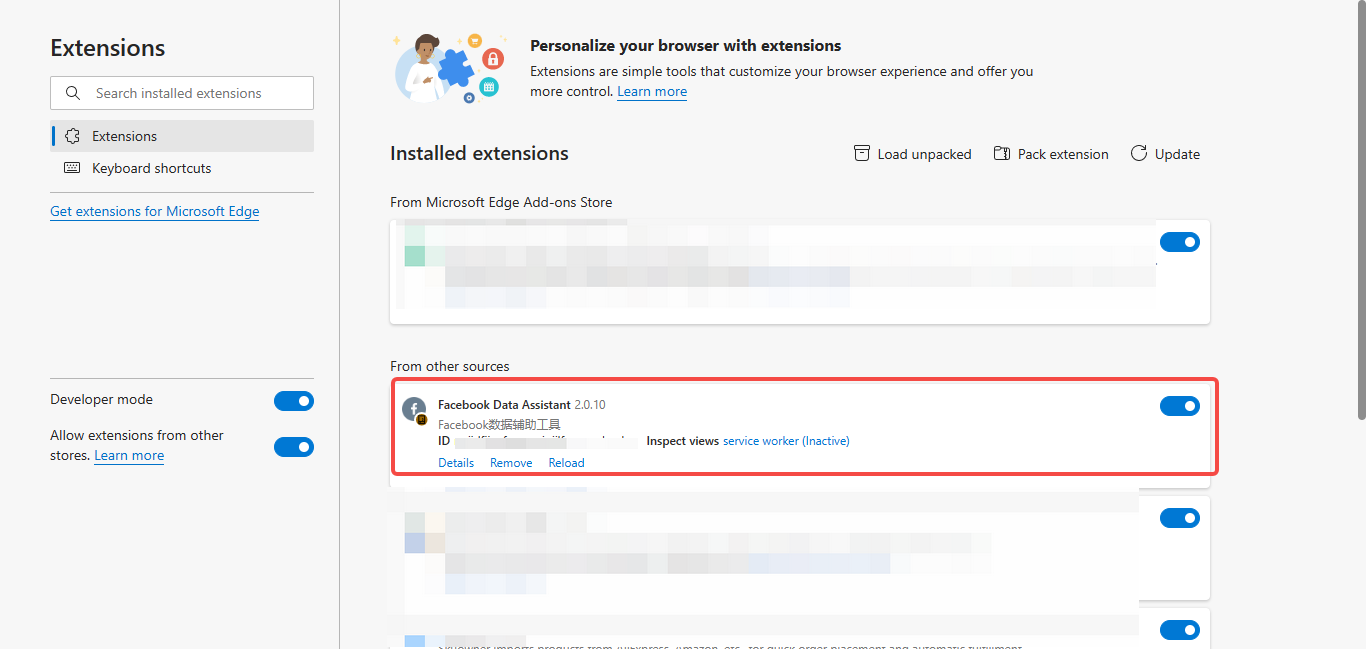The image size is (1366, 649).
Task: Click From Microsoft Edge Add-ons Store label
Action: (501, 202)
